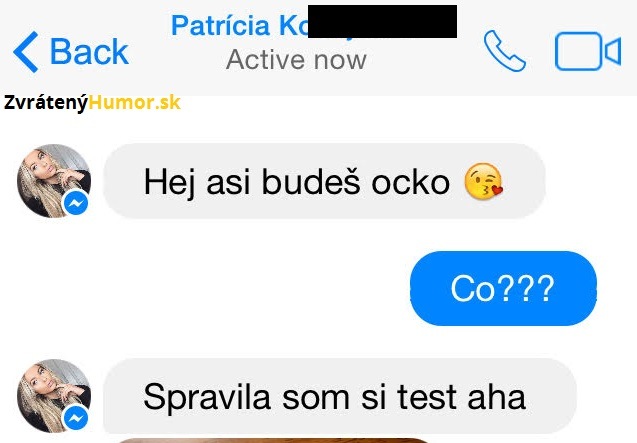
Task: Click the Active now status text
Action: coord(296,60)
